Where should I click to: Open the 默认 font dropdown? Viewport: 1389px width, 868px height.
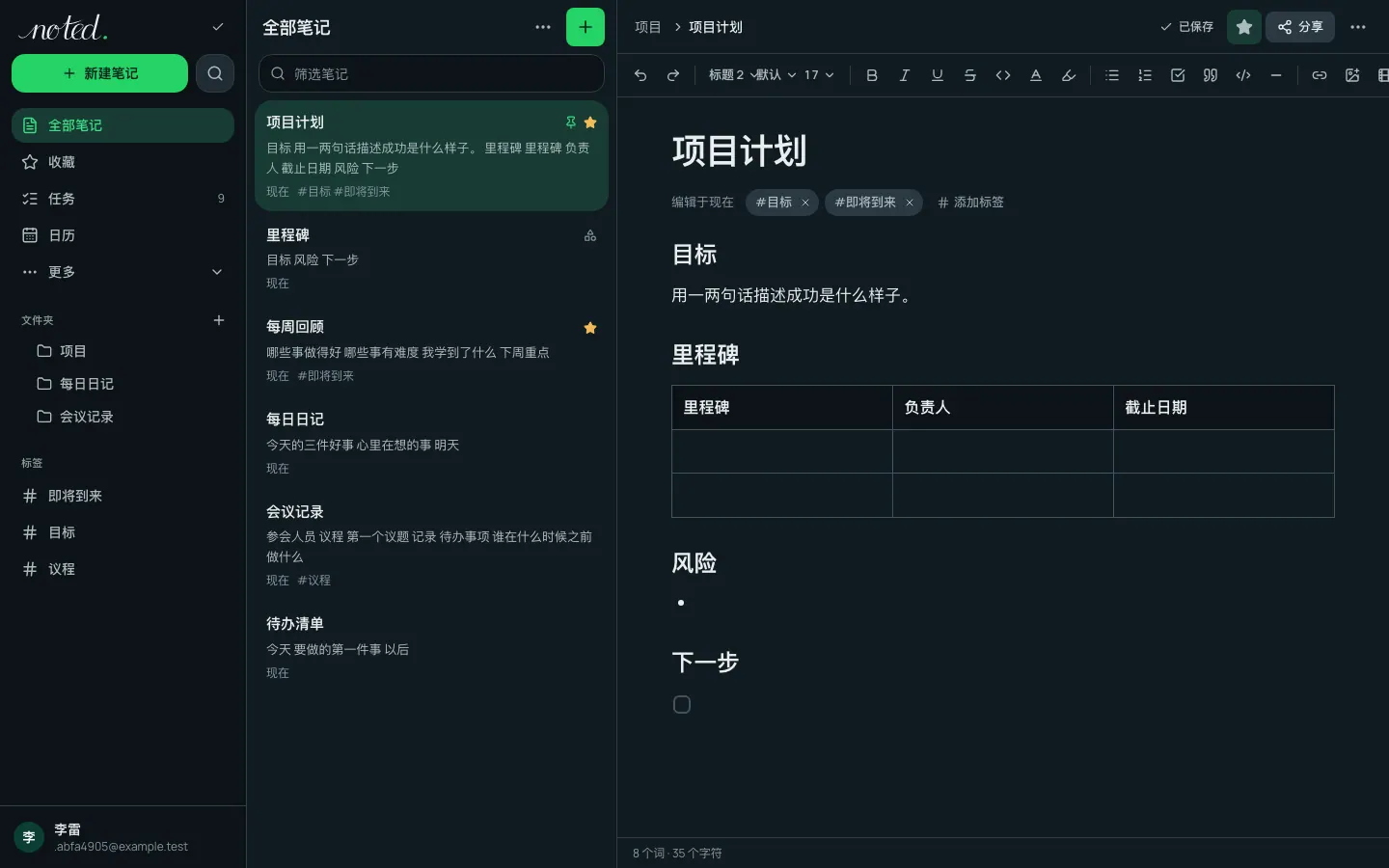[x=776, y=75]
